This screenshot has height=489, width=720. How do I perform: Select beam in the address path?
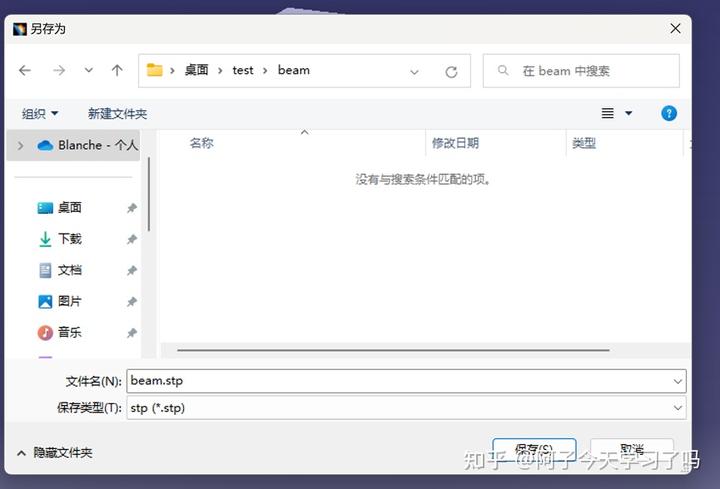tap(294, 70)
